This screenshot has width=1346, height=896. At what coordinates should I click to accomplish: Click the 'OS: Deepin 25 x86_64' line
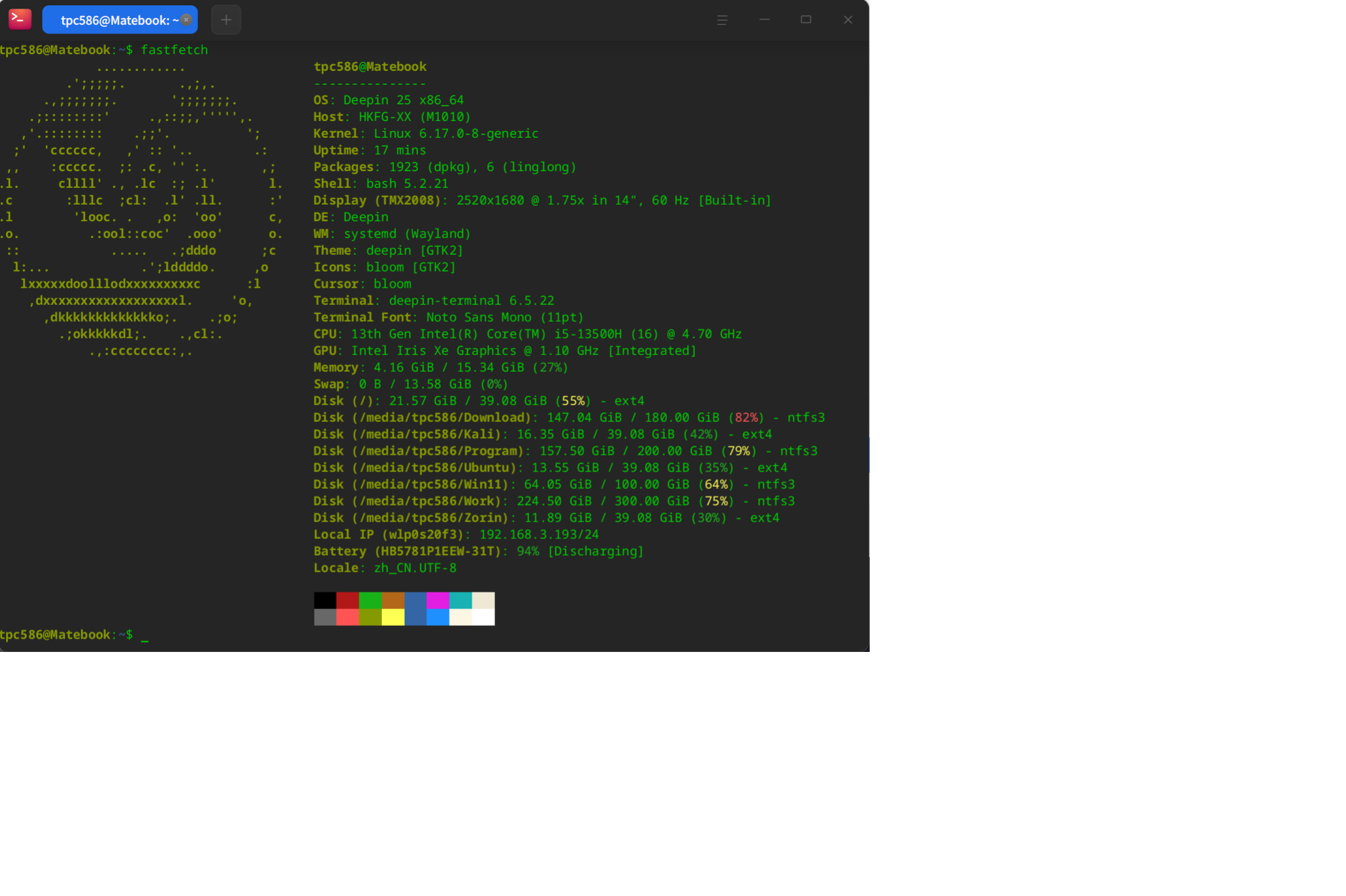[389, 100]
